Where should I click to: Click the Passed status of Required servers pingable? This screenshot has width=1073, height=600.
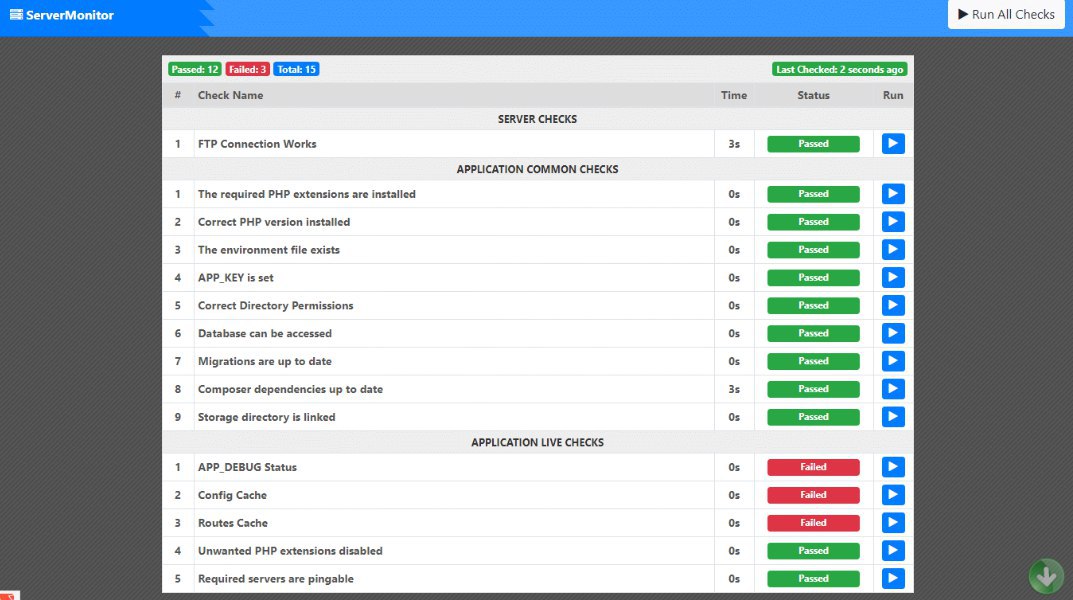pyautogui.click(x=813, y=578)
